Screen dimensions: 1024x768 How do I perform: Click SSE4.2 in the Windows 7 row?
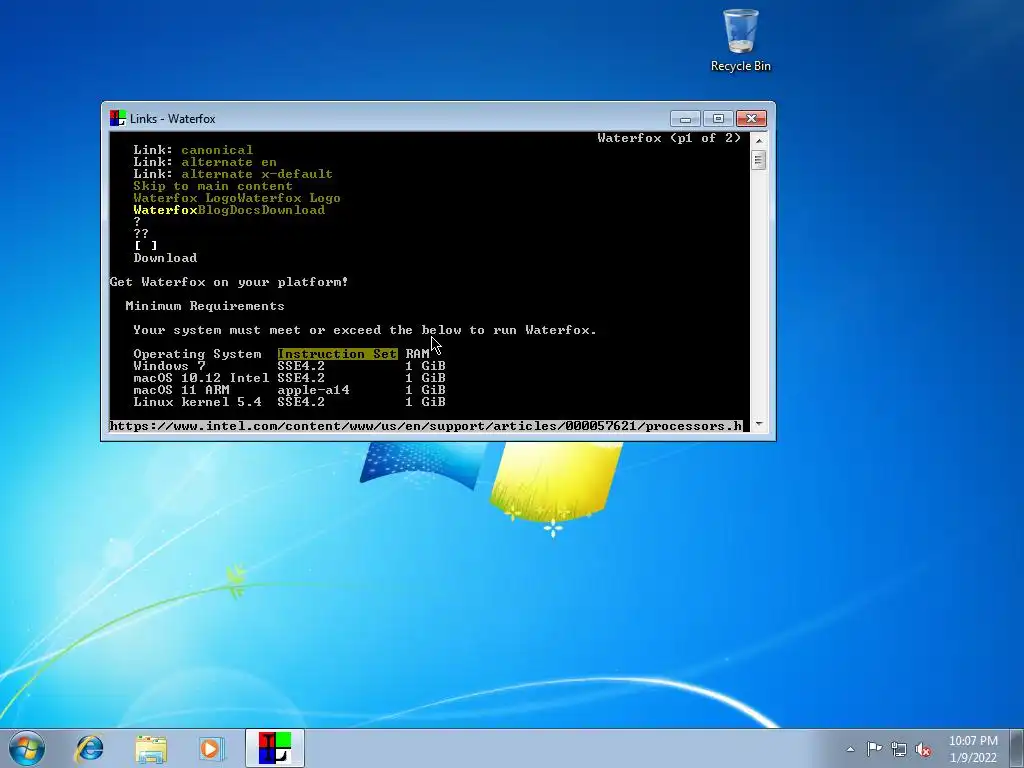pyautogui.click(x=301, y=366)
